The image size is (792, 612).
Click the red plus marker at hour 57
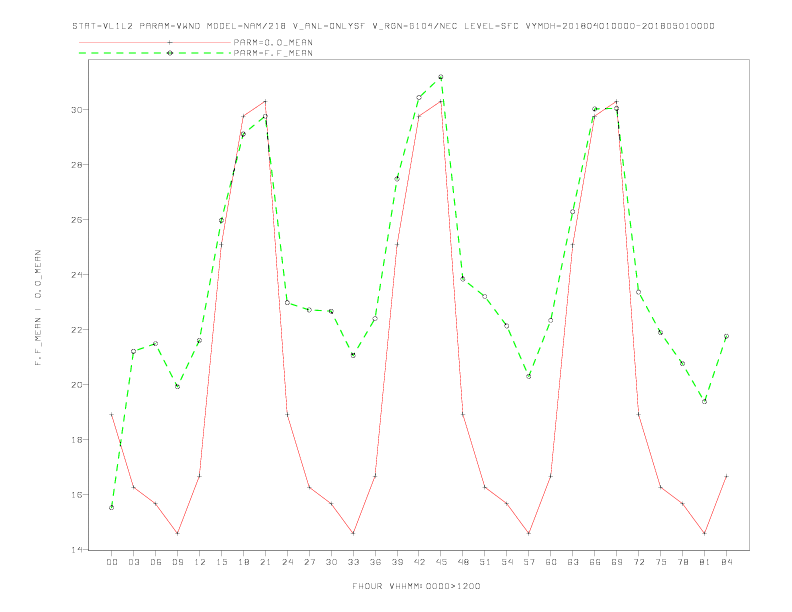click(x=529, y=533)
